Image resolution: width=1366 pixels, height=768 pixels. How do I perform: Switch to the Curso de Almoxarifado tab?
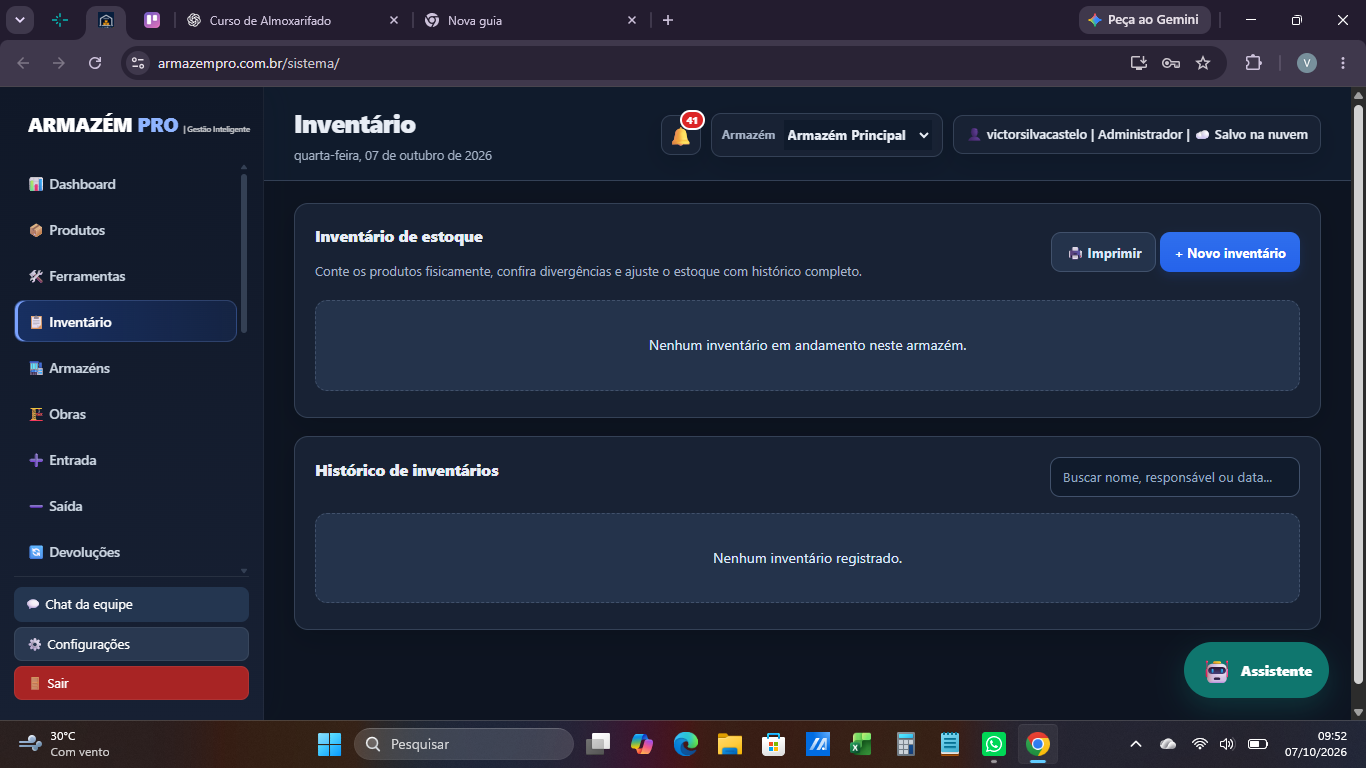[x=290, y=20]
